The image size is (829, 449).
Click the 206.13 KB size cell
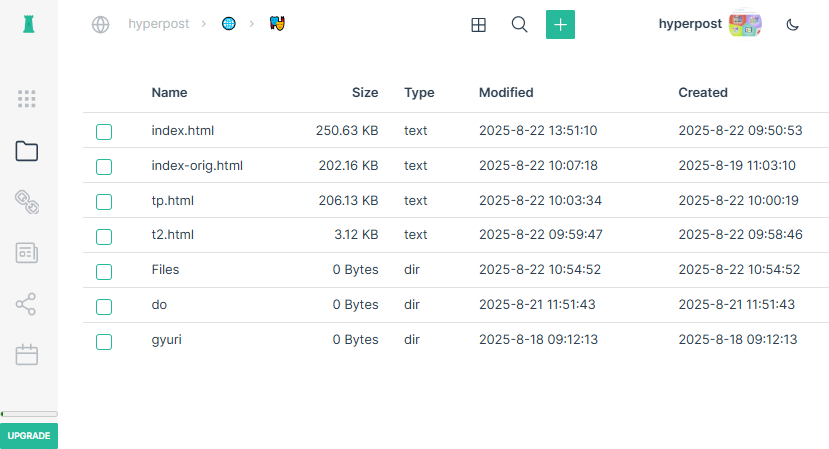(x=348, y=200)
